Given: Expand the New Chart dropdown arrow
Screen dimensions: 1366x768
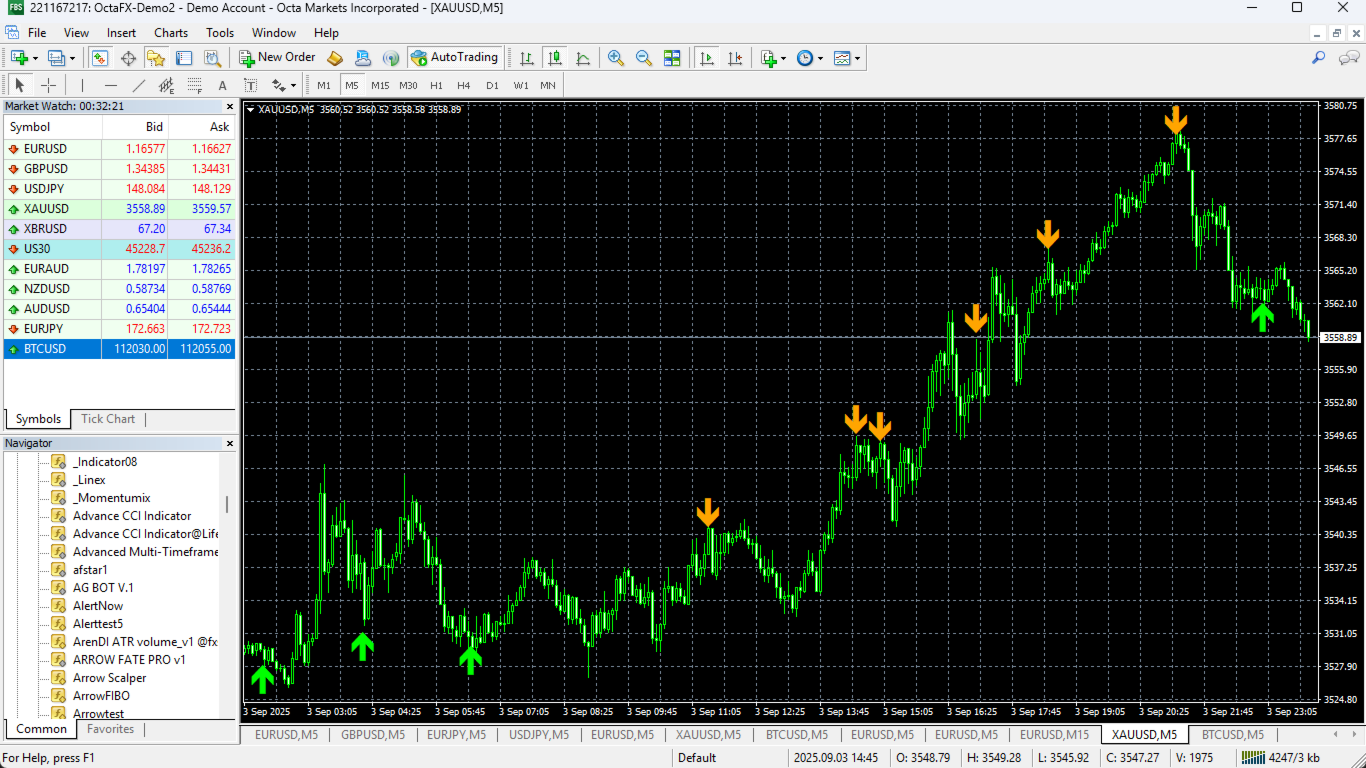Looking at the screenshot, I should tap(35, 58).
